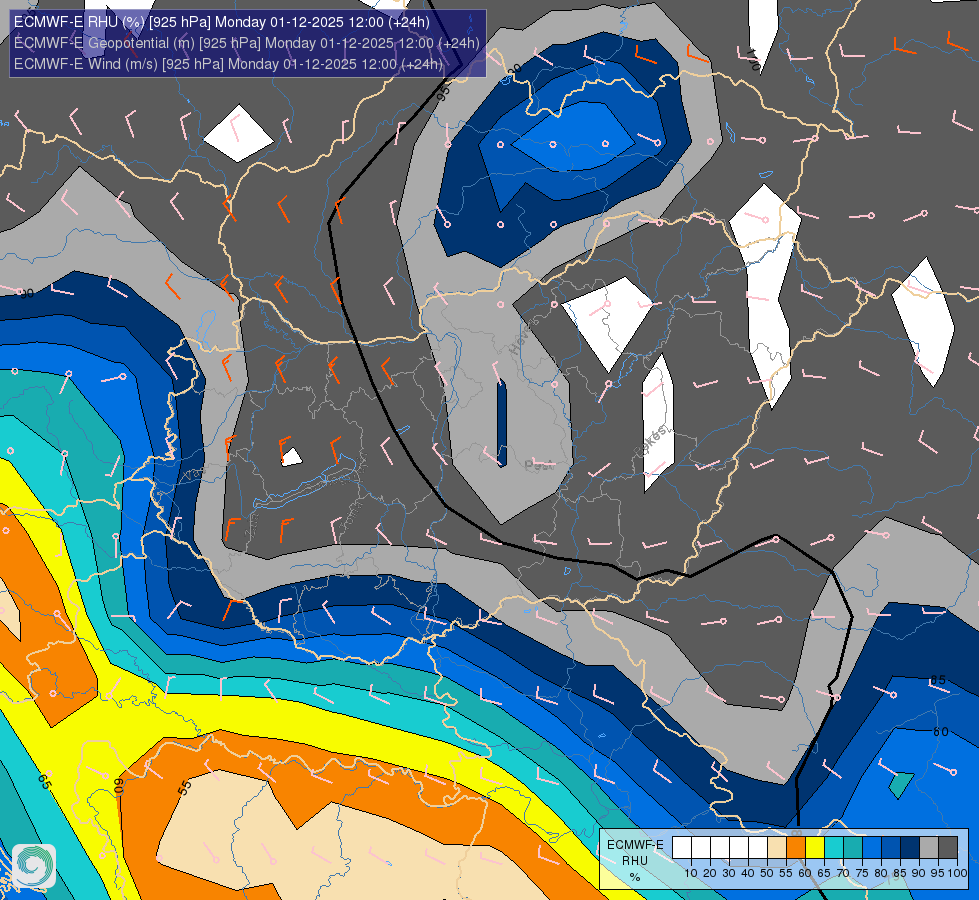This screenshot has height=900, width=979.
Task: Pick the teal 70-75% legend swatch
Action: pyautogui.click(x=853, y=847)
